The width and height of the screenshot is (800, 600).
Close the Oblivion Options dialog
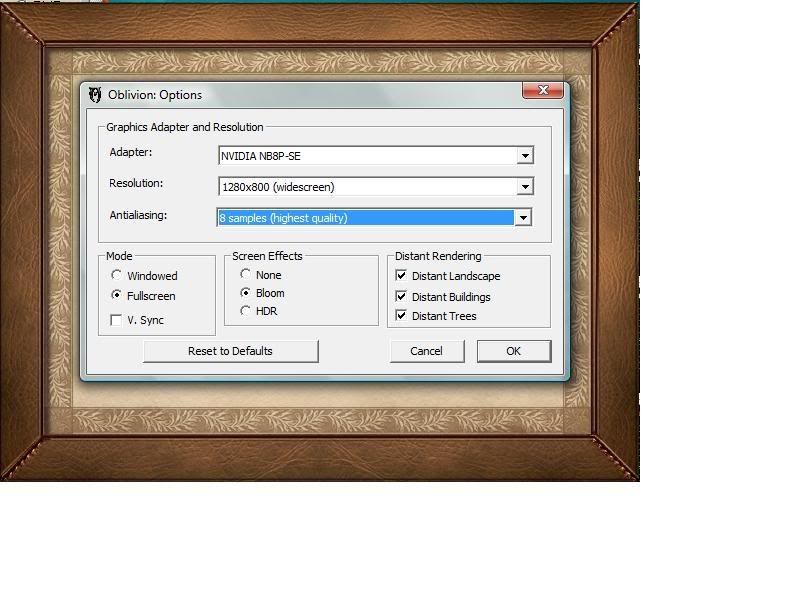click(x=543, y=90)
